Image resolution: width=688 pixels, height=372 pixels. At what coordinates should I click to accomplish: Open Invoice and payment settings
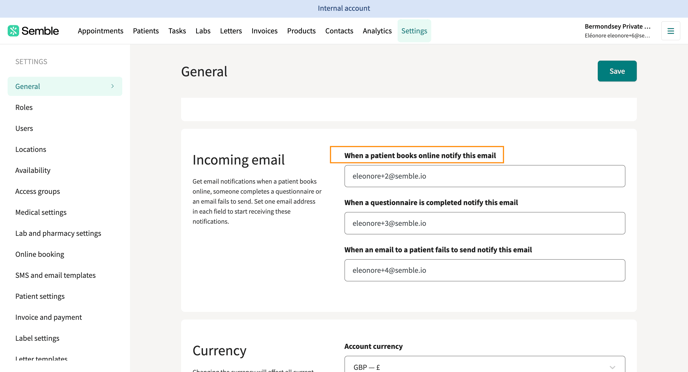pyautogui.click(x=48, y=317)
